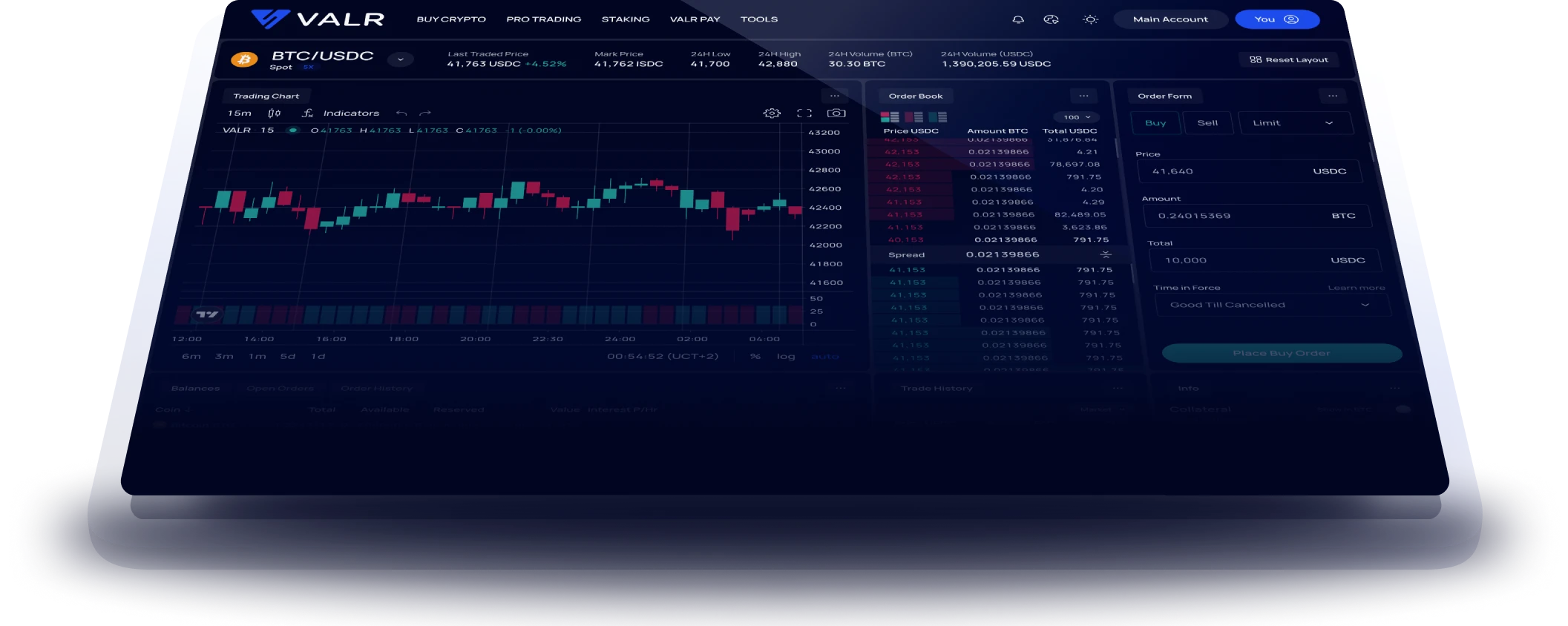Open the PRO TRADING menu
Viewport: 1568px width, 626px height.
pyautogui.click(x=543, y=19)
